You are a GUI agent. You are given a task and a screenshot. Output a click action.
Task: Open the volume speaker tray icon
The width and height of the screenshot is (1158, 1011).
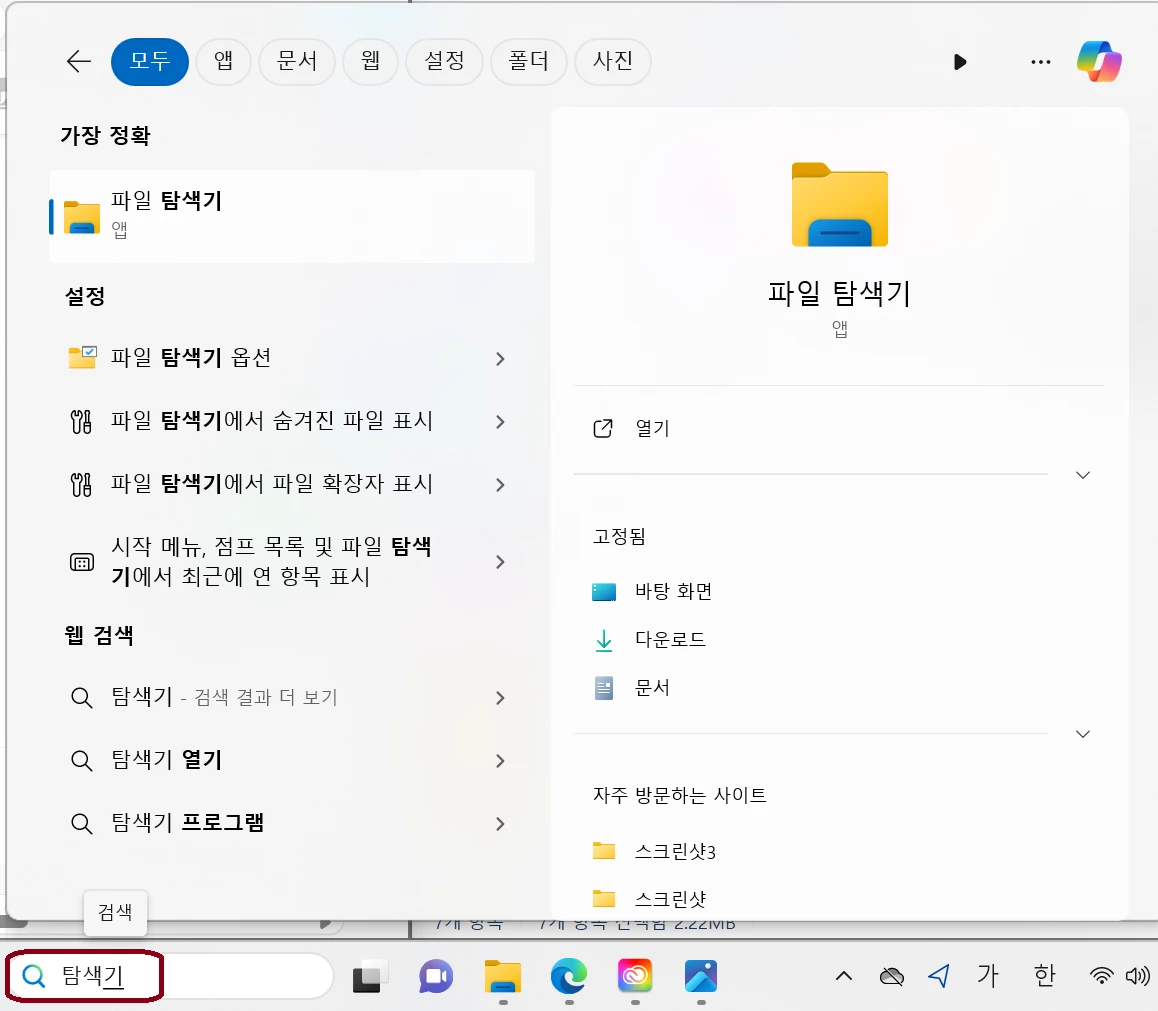pos(1138,976)
